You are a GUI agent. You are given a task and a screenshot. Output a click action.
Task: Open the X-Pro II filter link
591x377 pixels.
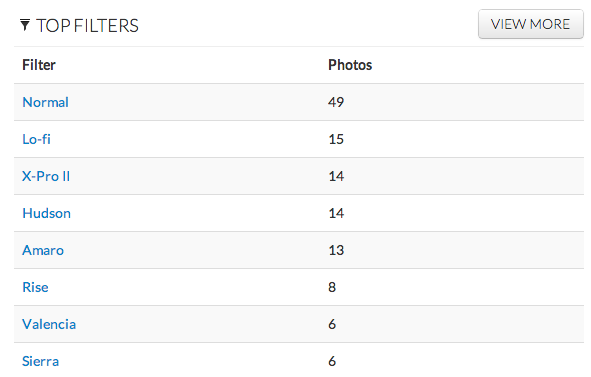(46, 176)
